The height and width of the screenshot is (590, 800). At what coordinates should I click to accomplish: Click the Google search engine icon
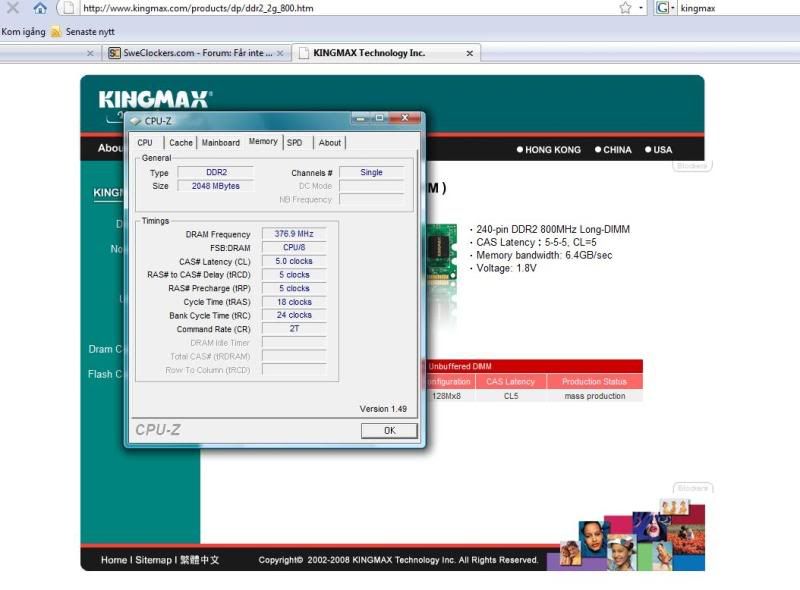662,8
